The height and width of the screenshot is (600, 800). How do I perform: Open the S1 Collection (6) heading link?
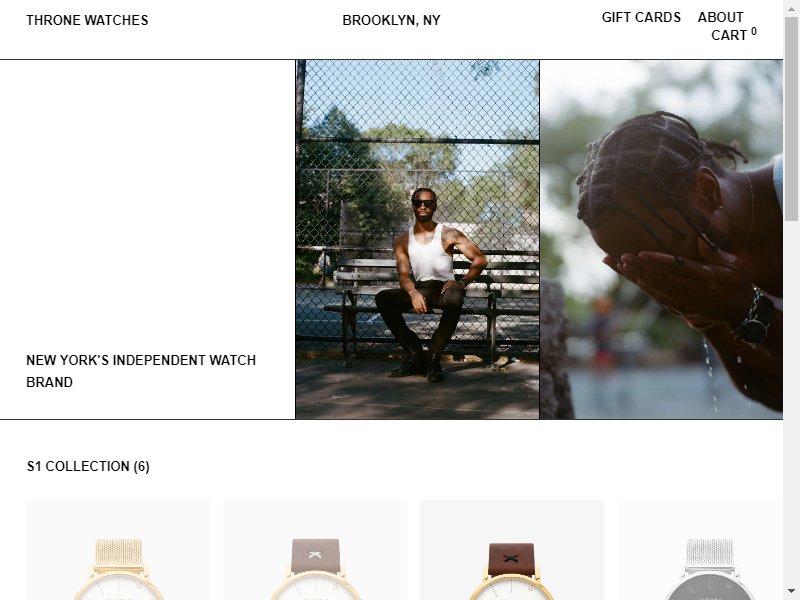point(88,466)
